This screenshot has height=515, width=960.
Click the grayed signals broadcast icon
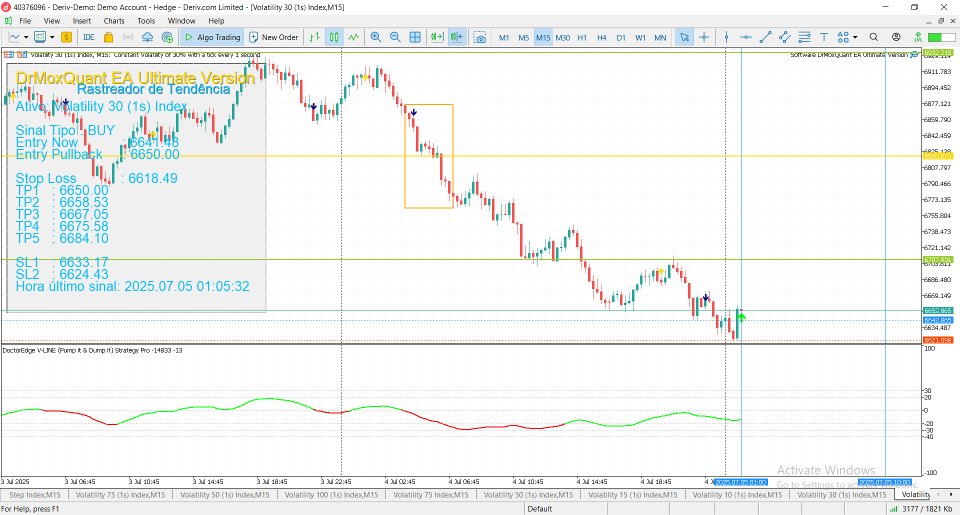(x=128, y=37)
